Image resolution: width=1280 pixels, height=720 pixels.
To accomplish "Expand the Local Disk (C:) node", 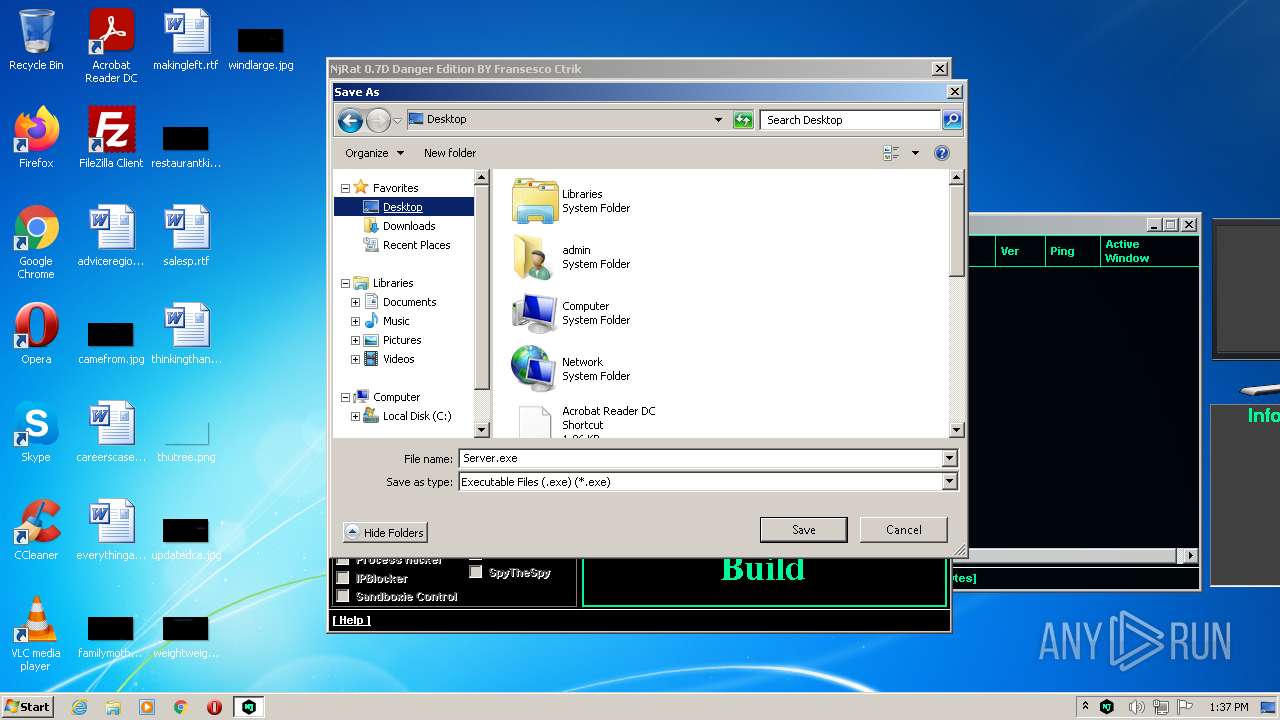I will [355, 416].
